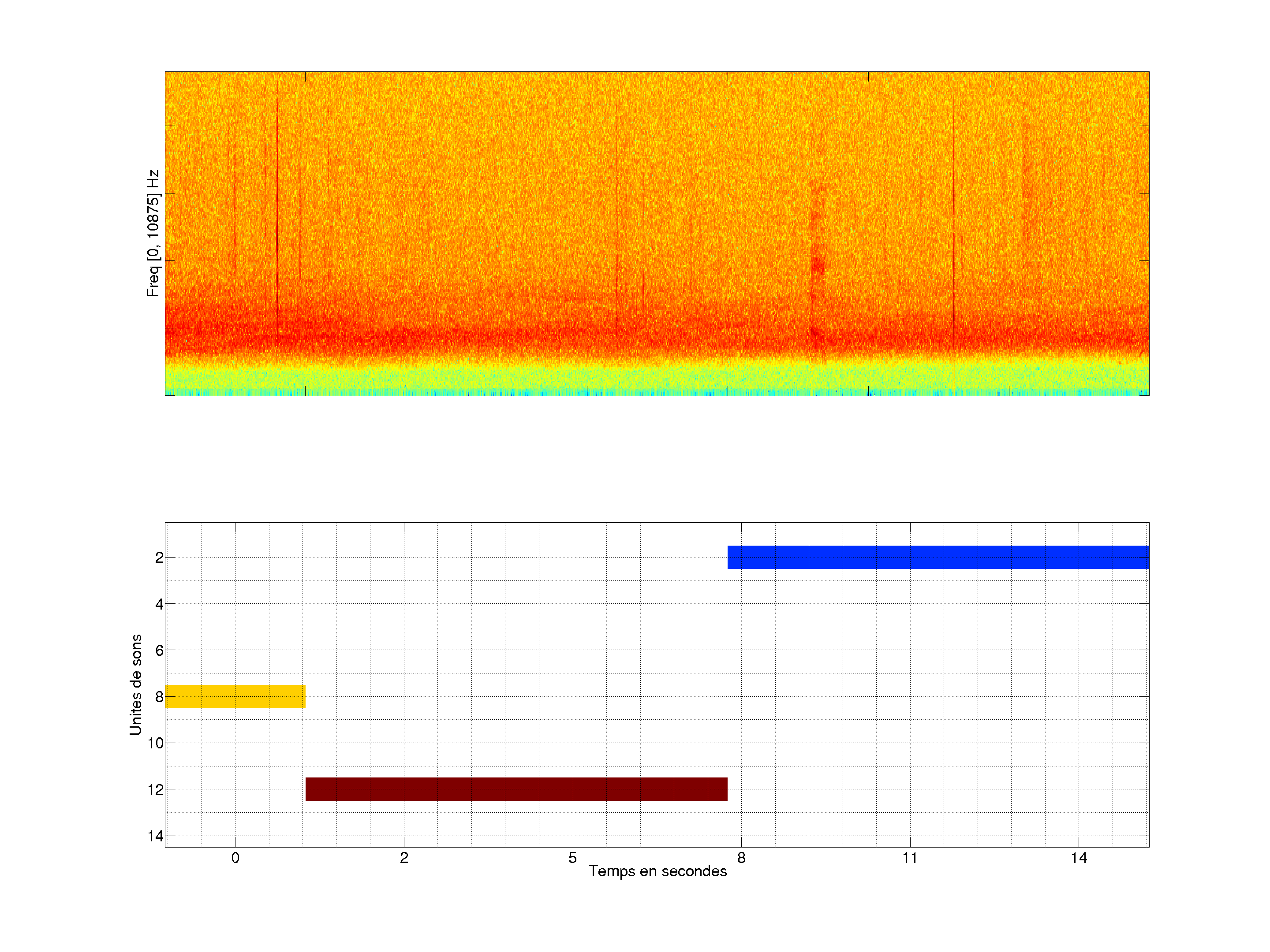Click x-axis tick label 0
Viewport: 1270px width, 952px height.
[235, 858]
